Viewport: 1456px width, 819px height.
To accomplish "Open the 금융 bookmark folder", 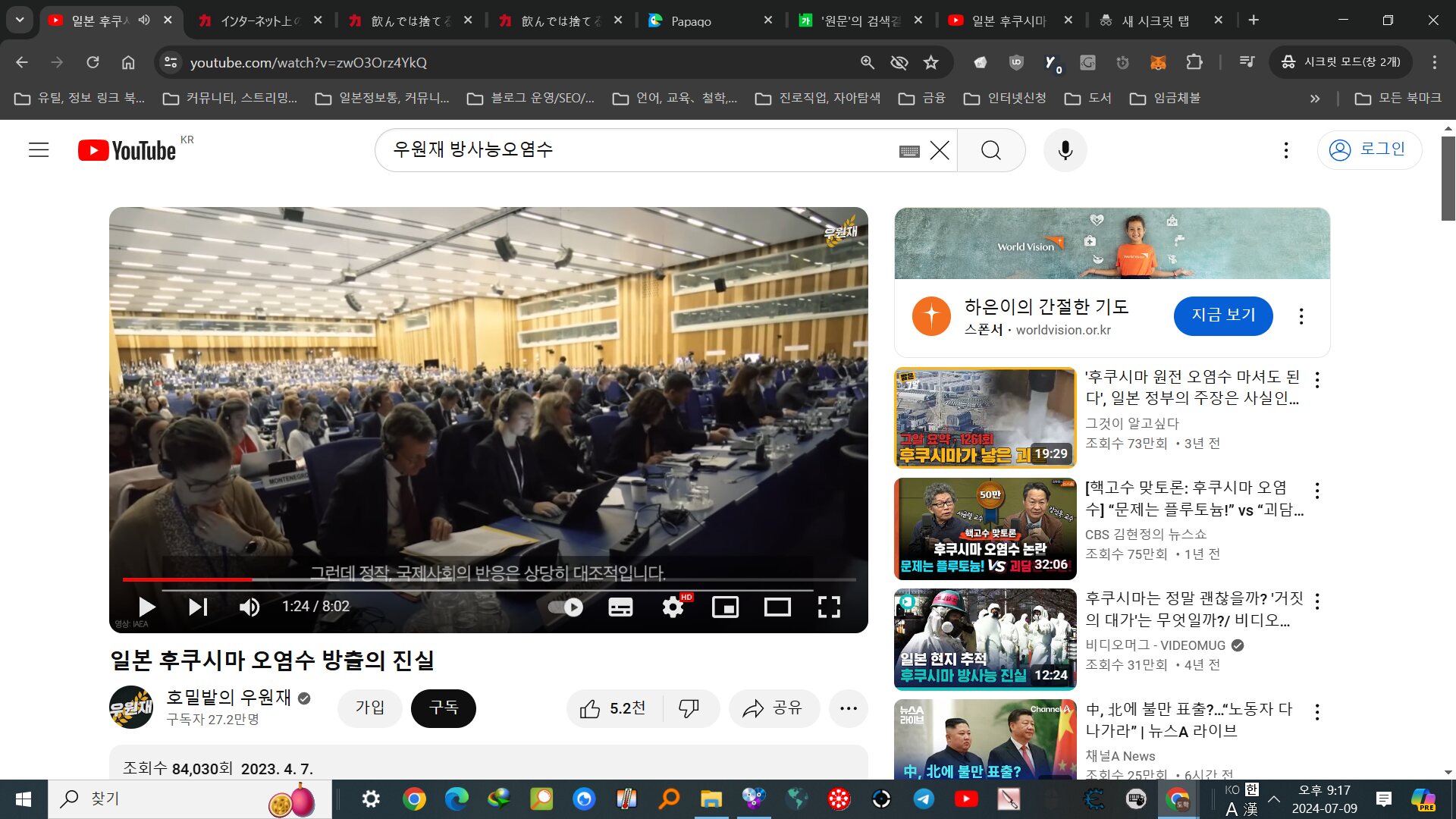I will 922,99.
